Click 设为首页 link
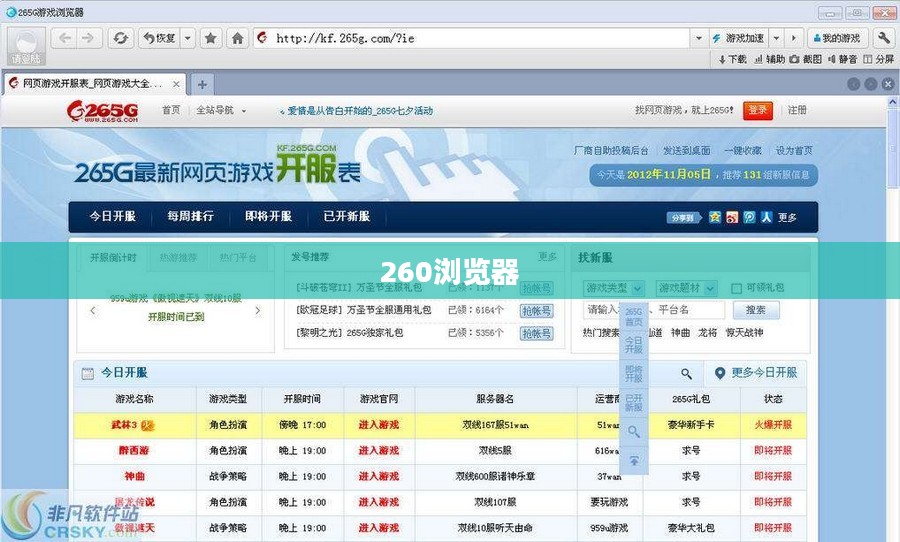 [x=794, y=150]
